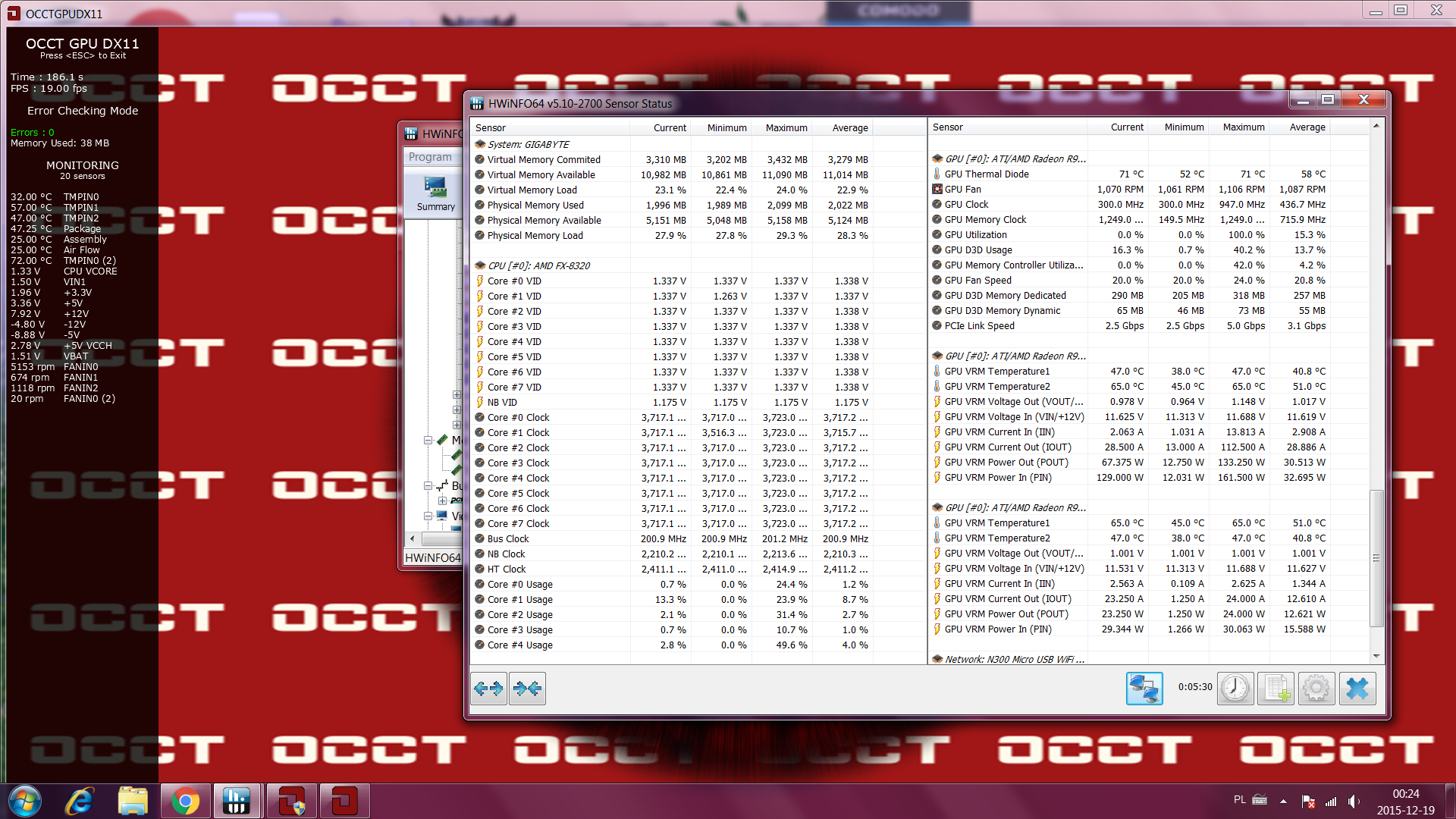Select the Physical Memory Load row
Image resolution: width=1456 pixels, height=819 pixels.
click(x=672, y=236)
